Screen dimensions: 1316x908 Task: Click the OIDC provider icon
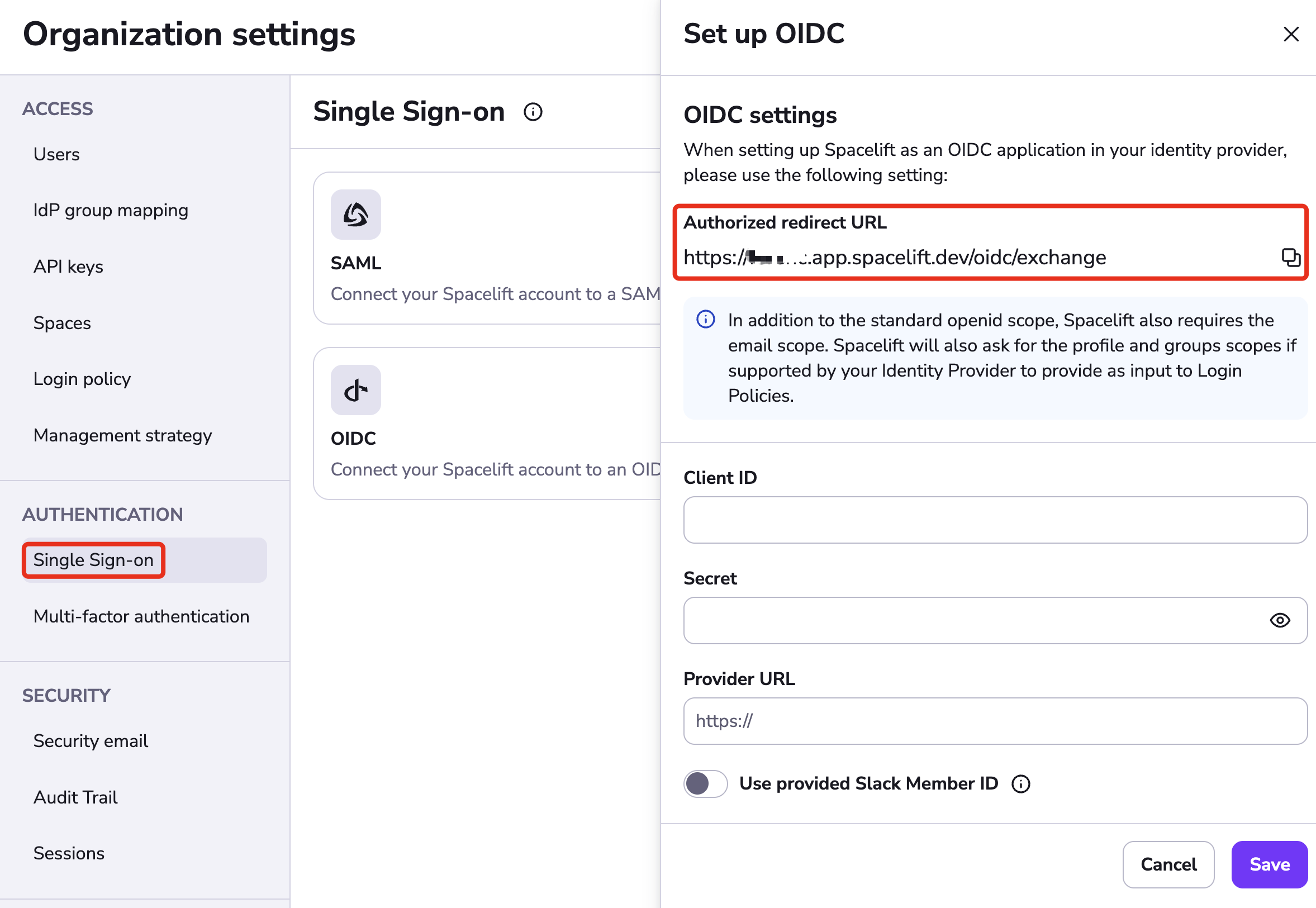pos(355,390)
